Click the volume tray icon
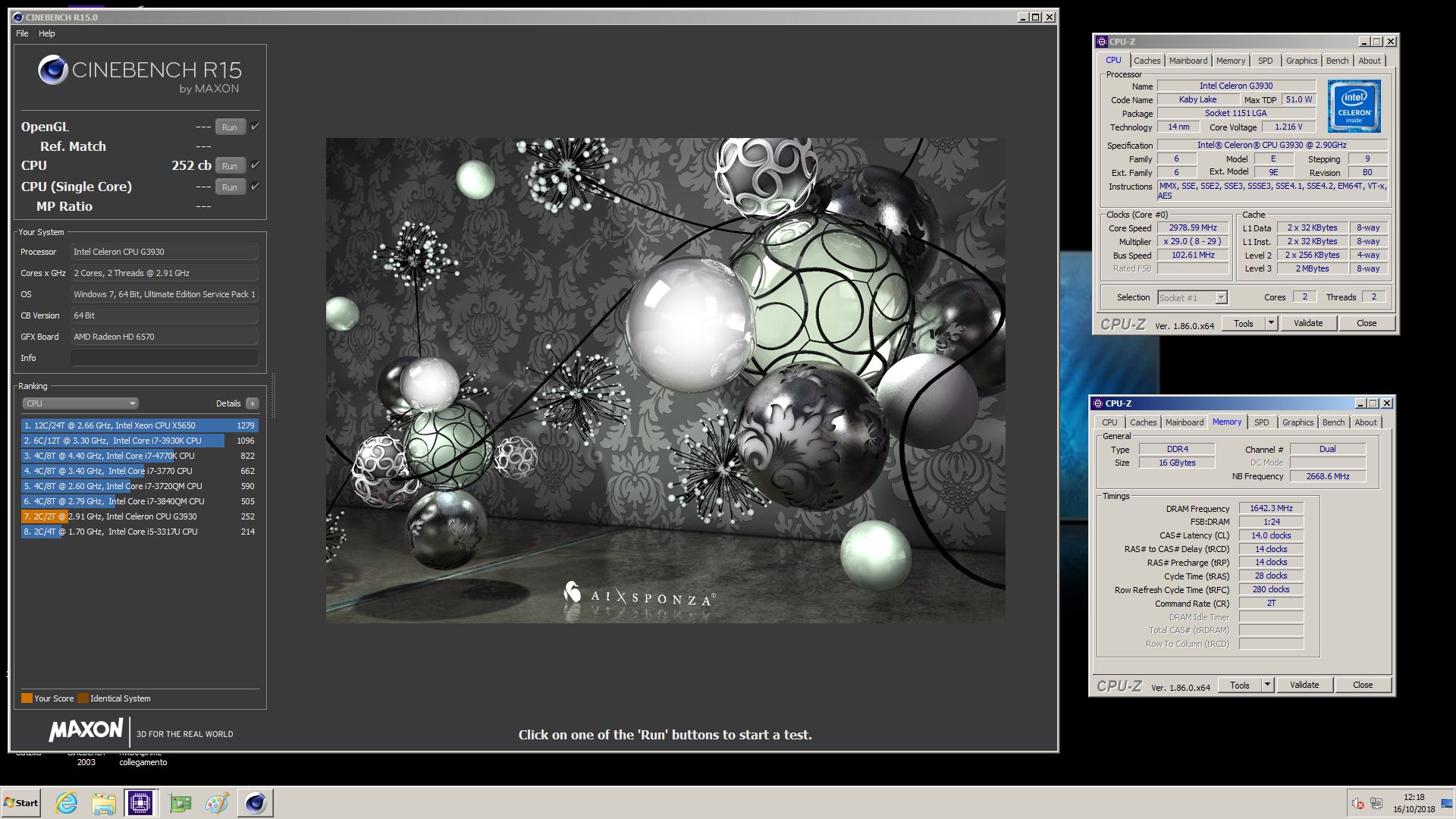Screen dimensions: 1456x819 pyautogui.click(x=1358, y=803)
